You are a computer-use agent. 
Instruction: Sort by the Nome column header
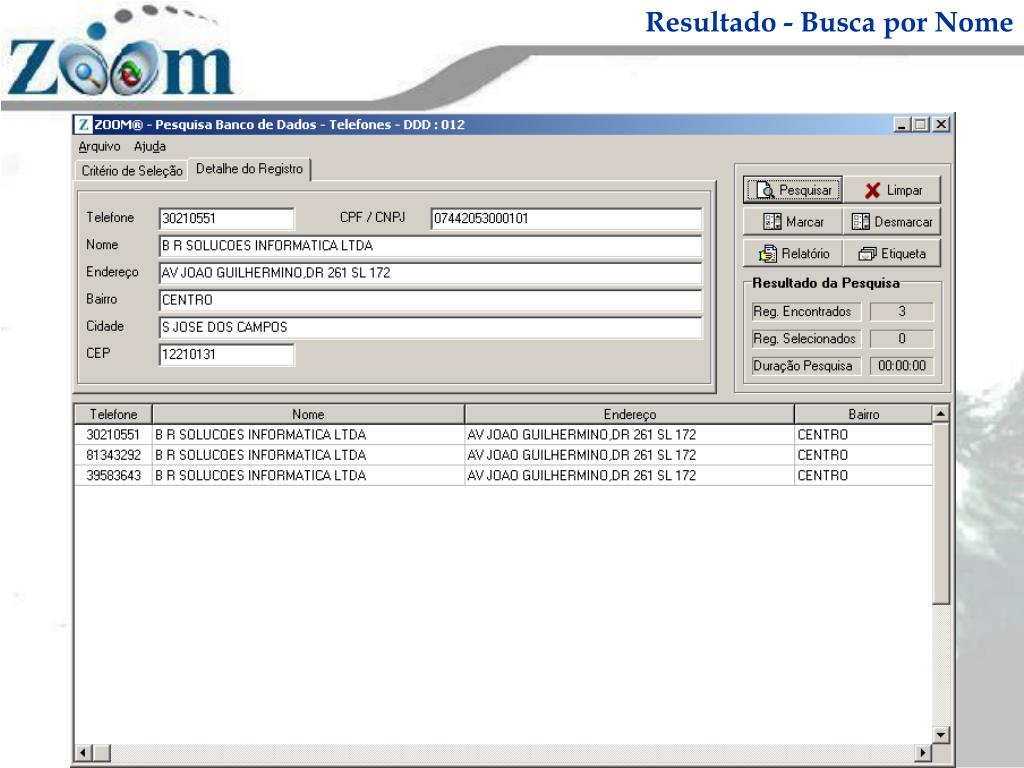coord(308,414)
